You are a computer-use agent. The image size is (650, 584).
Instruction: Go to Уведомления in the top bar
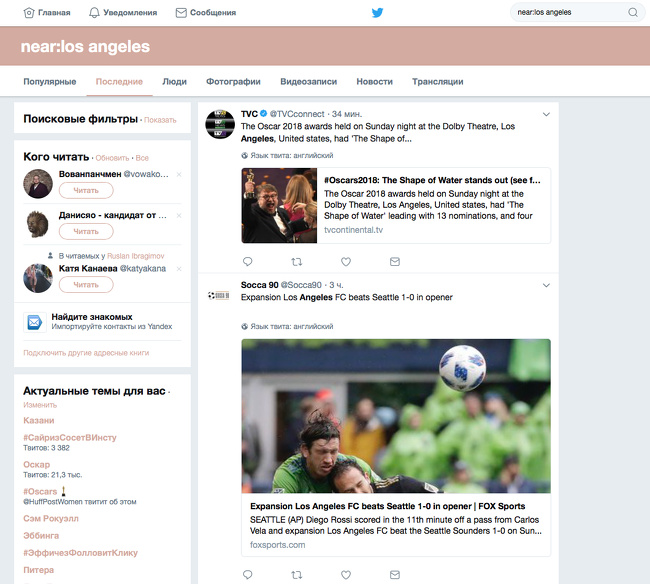click(x=123, y=13)
